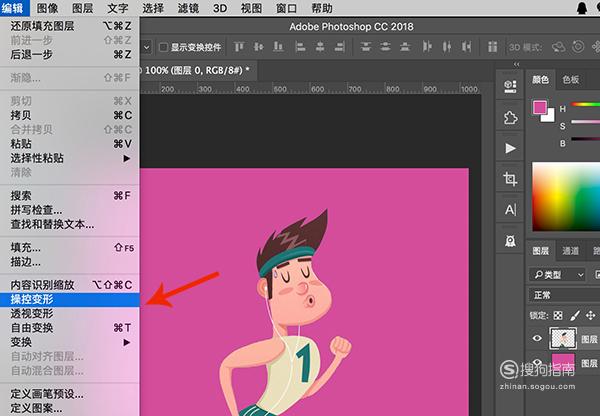The width and height of the screenshot is (600, 416).
Task: Open the 正常 blend mode dropdown
Action: [x=564, y=295]
